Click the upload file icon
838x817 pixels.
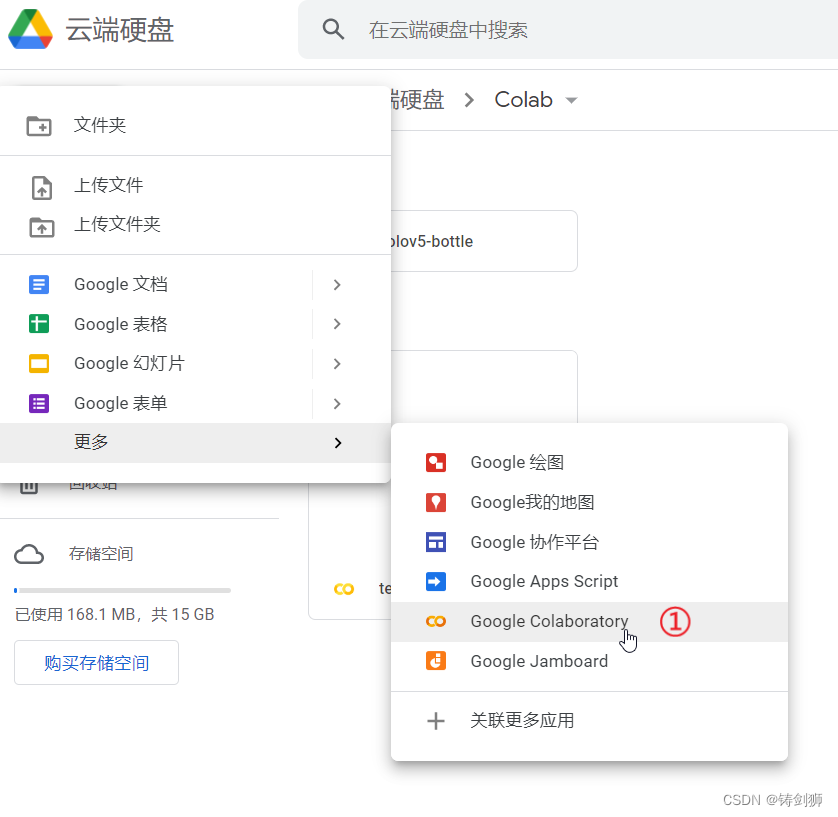coord(42,188)
